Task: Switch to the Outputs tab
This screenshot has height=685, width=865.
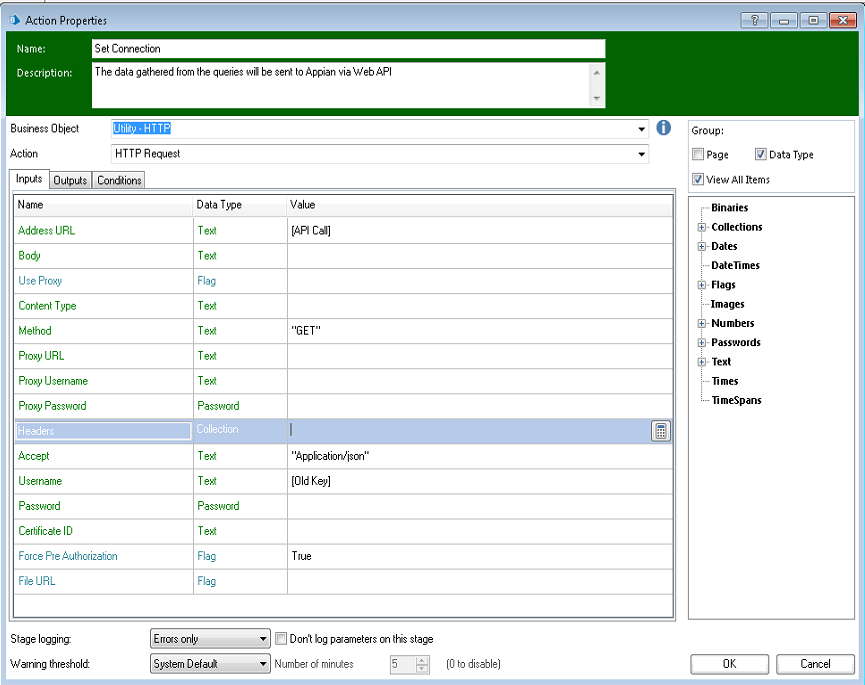Action: (x=70, y=180)
